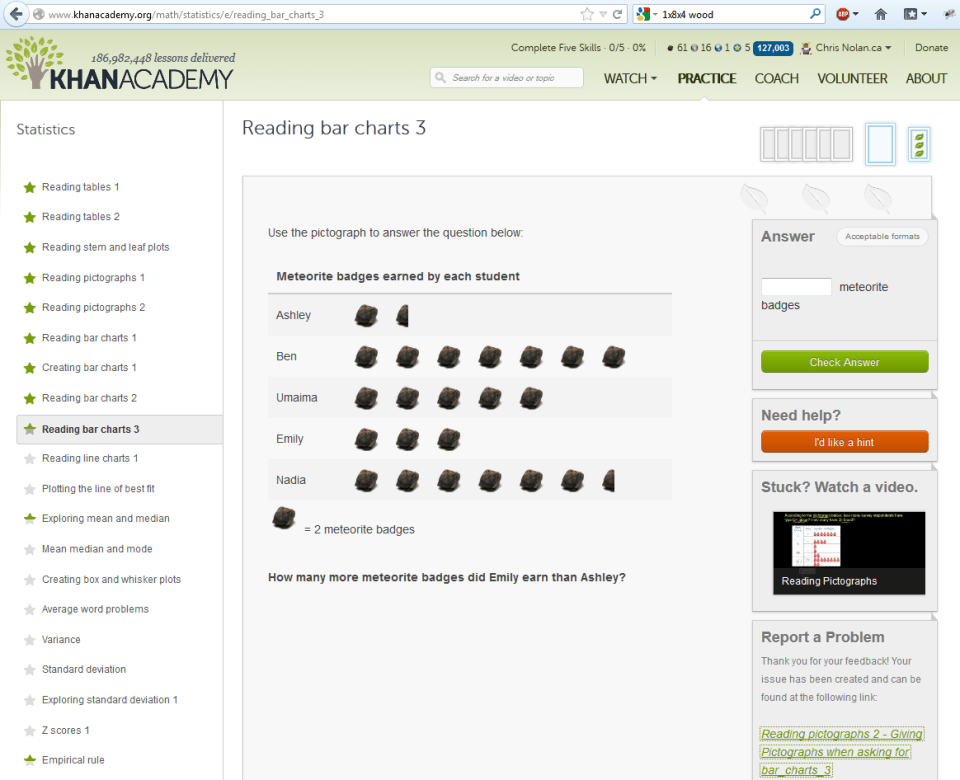Viewport: 960px width, 780px height.
Task: Click the three-leaf streak card icon
Action: (918, 144)
